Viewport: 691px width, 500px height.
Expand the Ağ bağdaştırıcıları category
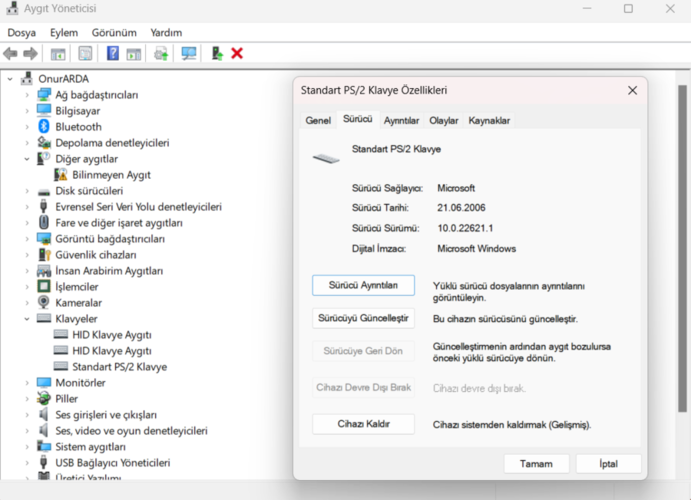(x=27, y=95)
